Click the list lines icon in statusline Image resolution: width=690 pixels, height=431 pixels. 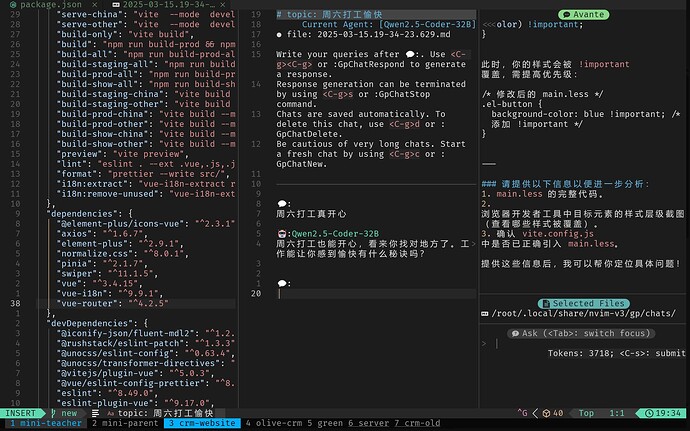(95, 413)
